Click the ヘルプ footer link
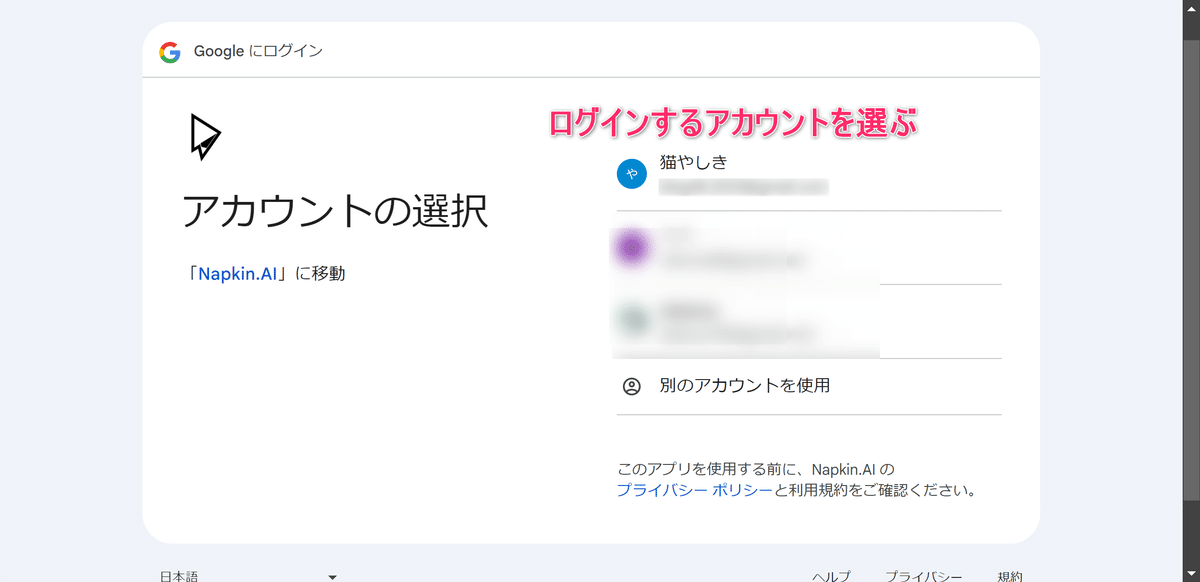Screen dimensions: 1200x582 tap(831, 576)
